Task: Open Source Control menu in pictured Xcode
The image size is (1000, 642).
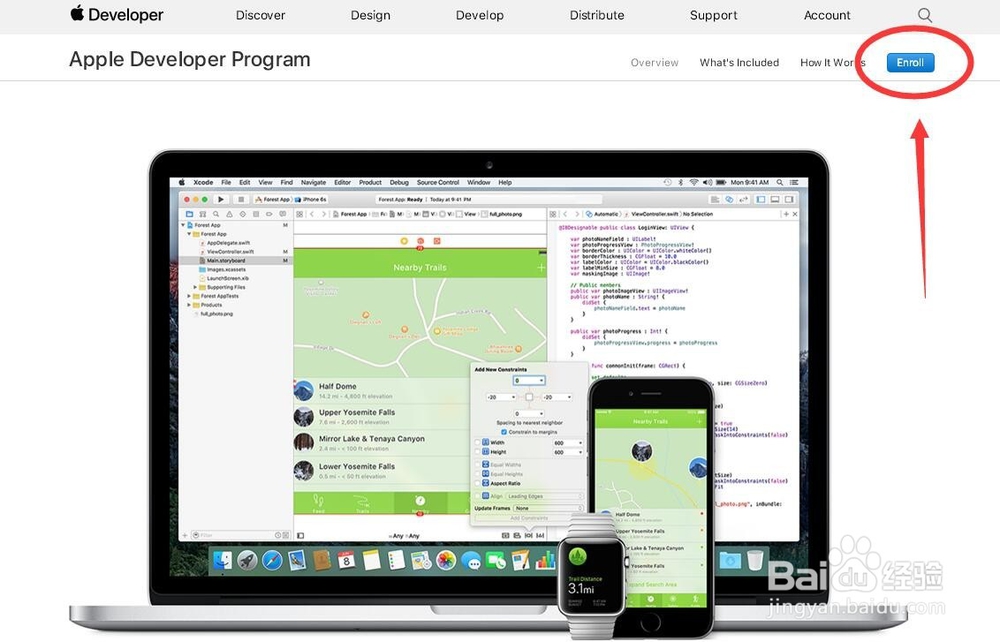Action: tap(438, 182)
